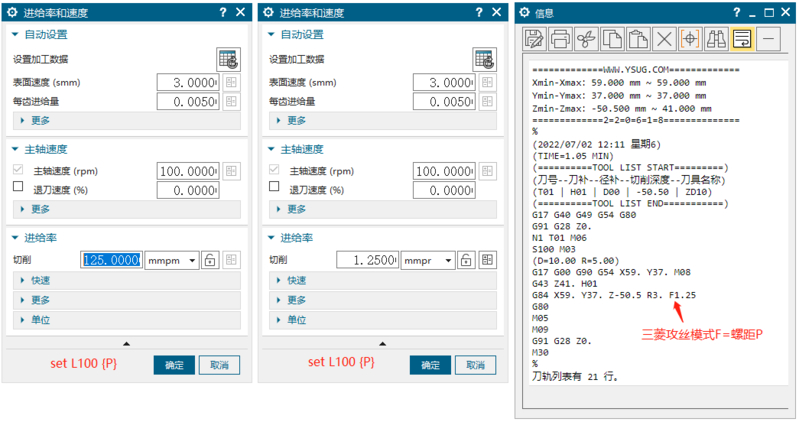Click the line 'G17 G40 G49 G54 G80'
This screenshot has height=422, width=799.
coord(584,215)
